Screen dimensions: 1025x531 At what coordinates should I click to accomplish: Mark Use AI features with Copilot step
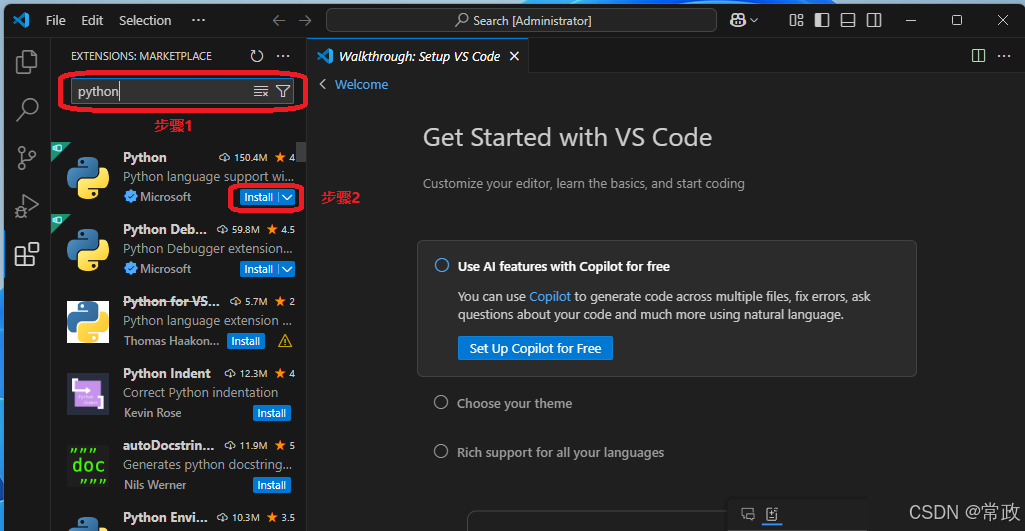click(x=442, y=266)
